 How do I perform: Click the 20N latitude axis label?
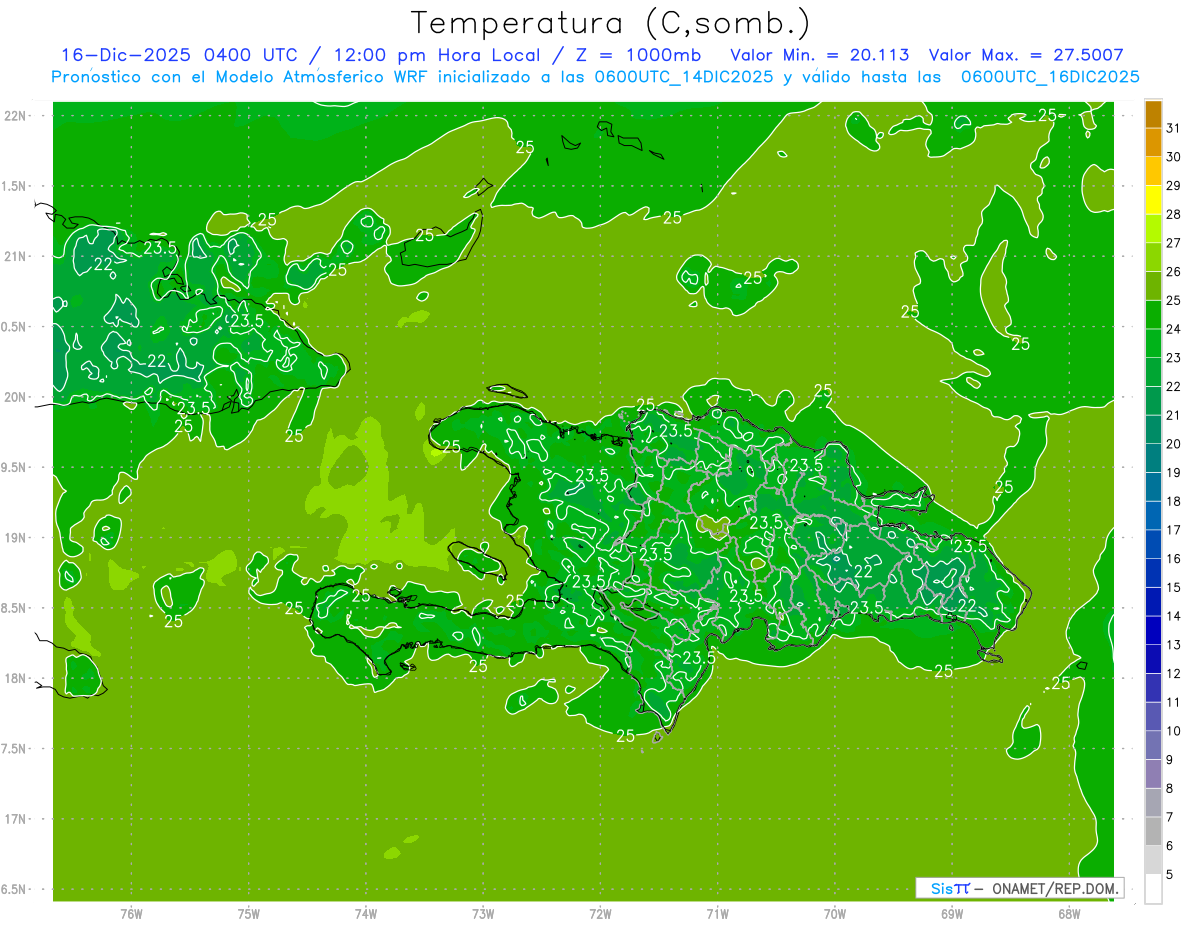[15, 397]
